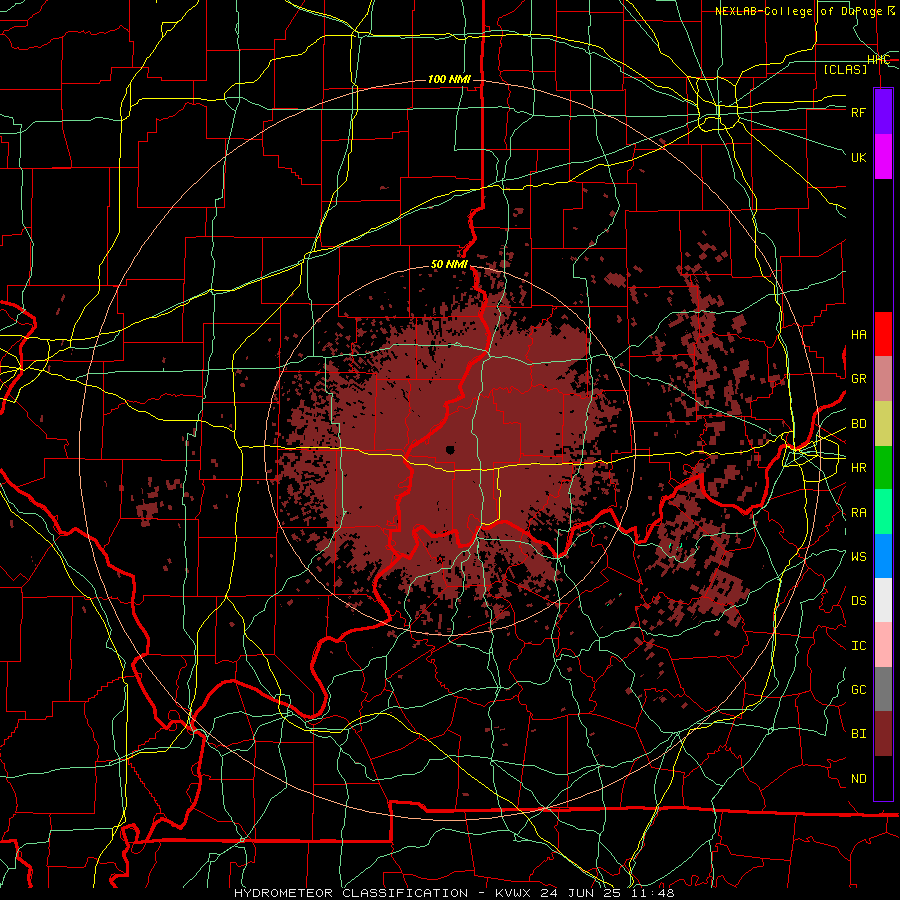
Task: Click the HA legend label
Action: click(858, 335)
